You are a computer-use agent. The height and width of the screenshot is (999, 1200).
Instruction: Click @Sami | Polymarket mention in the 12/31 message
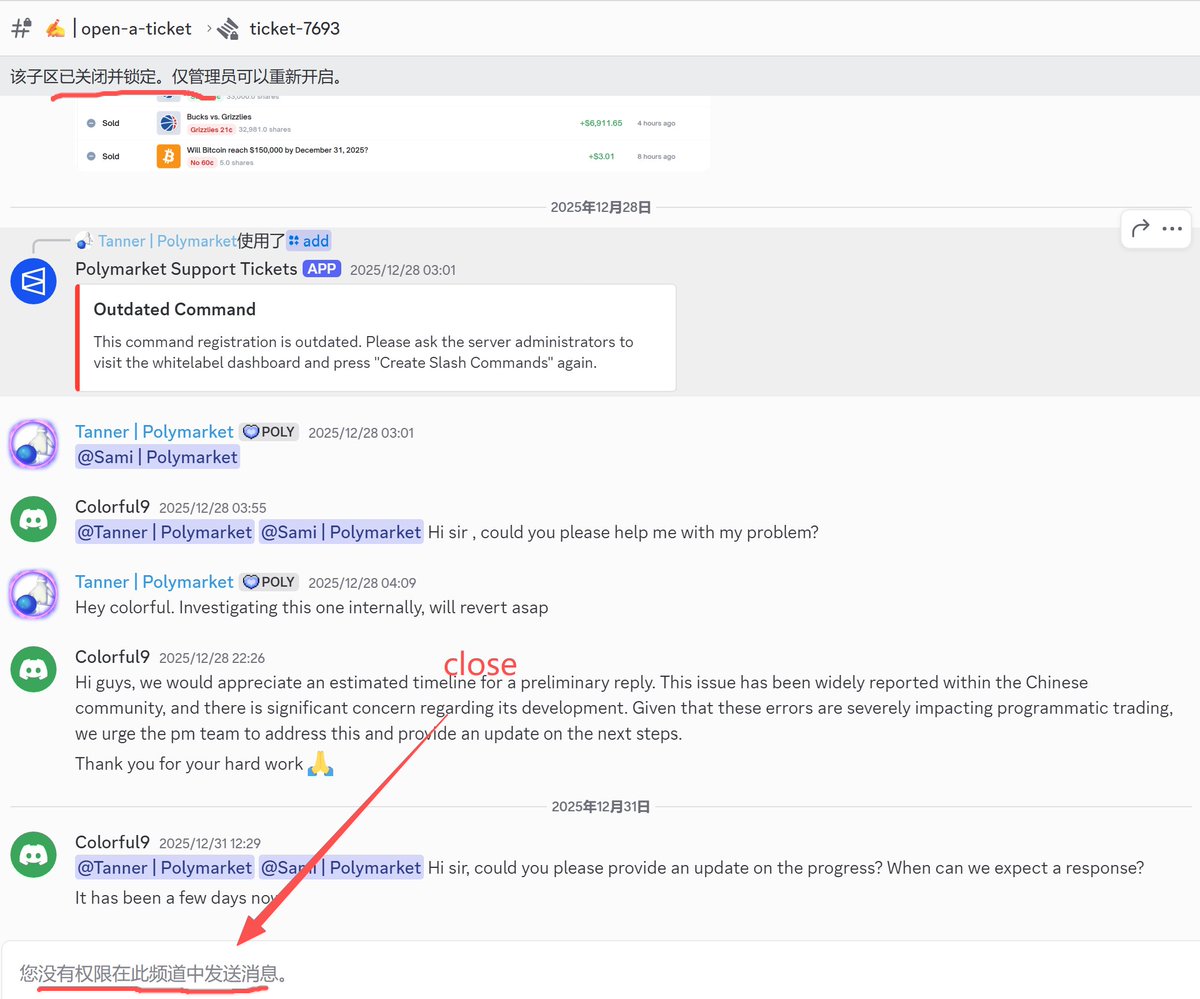pos(341,867)
